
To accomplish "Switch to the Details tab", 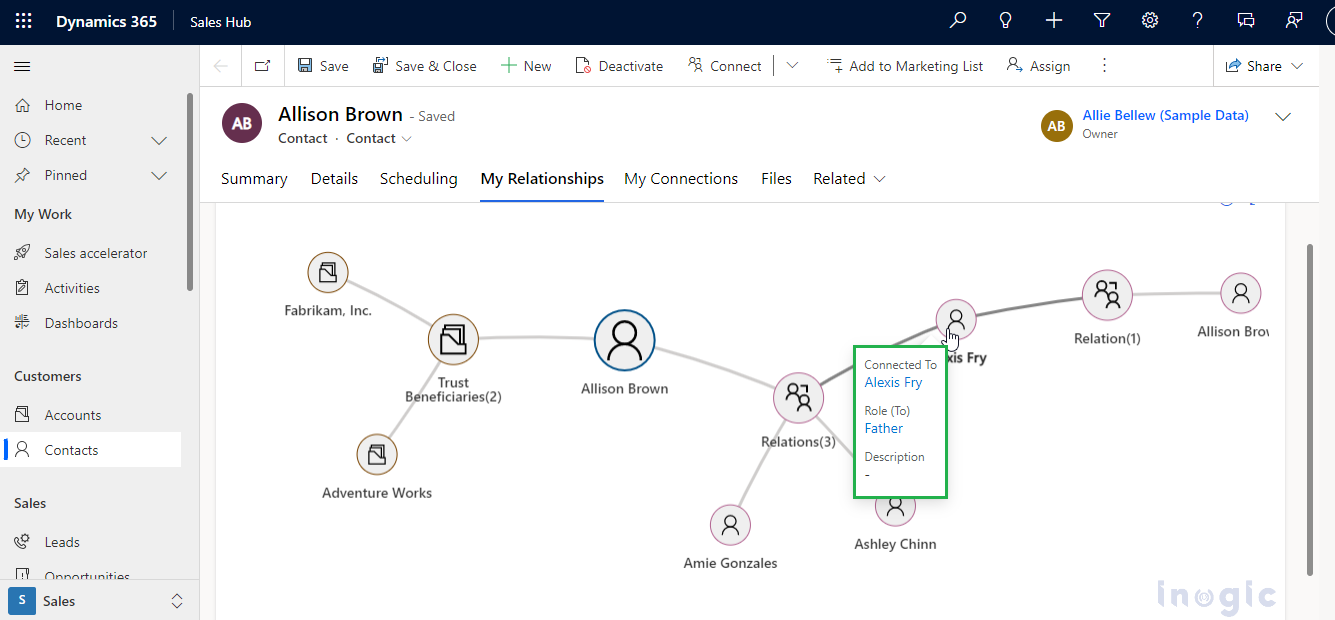I will [334, 179].
